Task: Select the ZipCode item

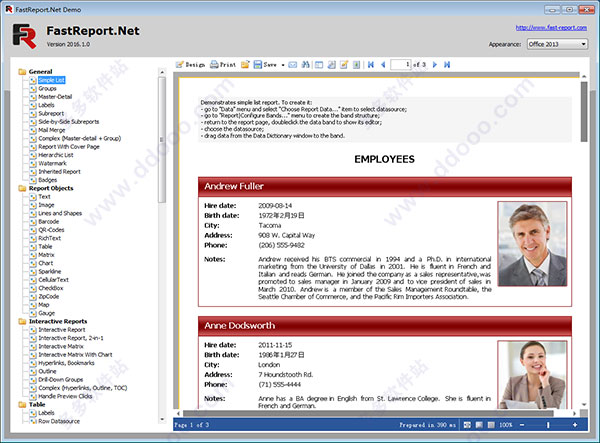Action: tap(49, 296)
